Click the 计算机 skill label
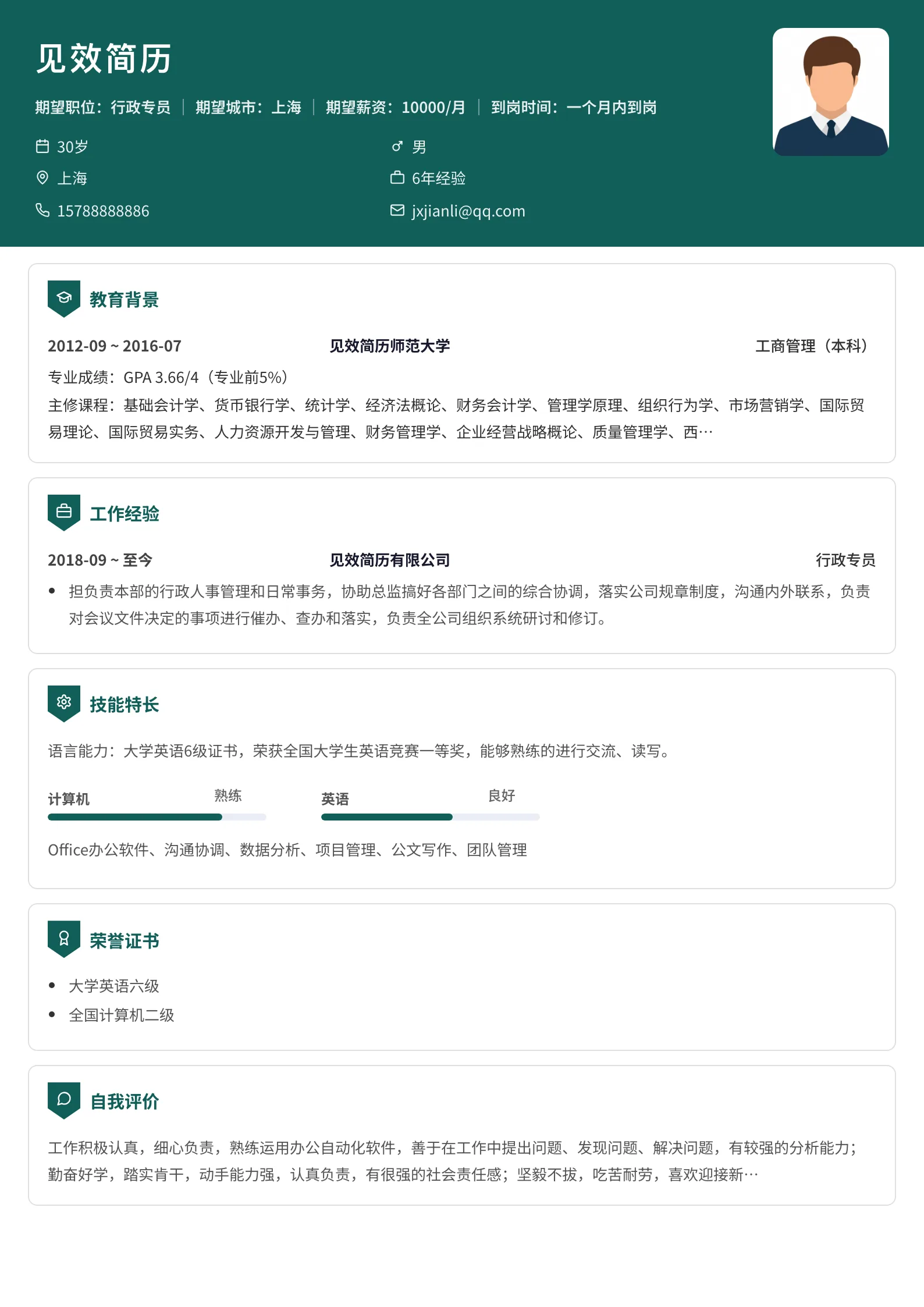Viewport: 924px width, 1307px height. [69, 799]
